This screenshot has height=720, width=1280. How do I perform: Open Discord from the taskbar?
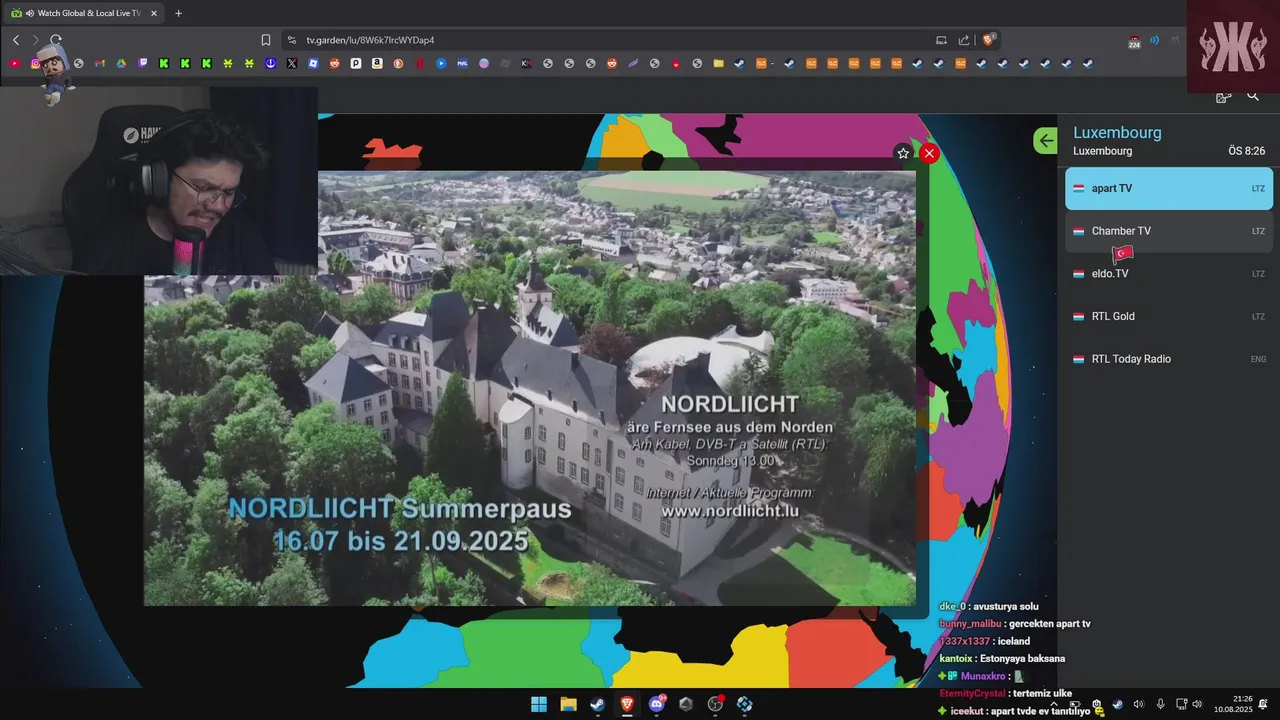(657, 704)
